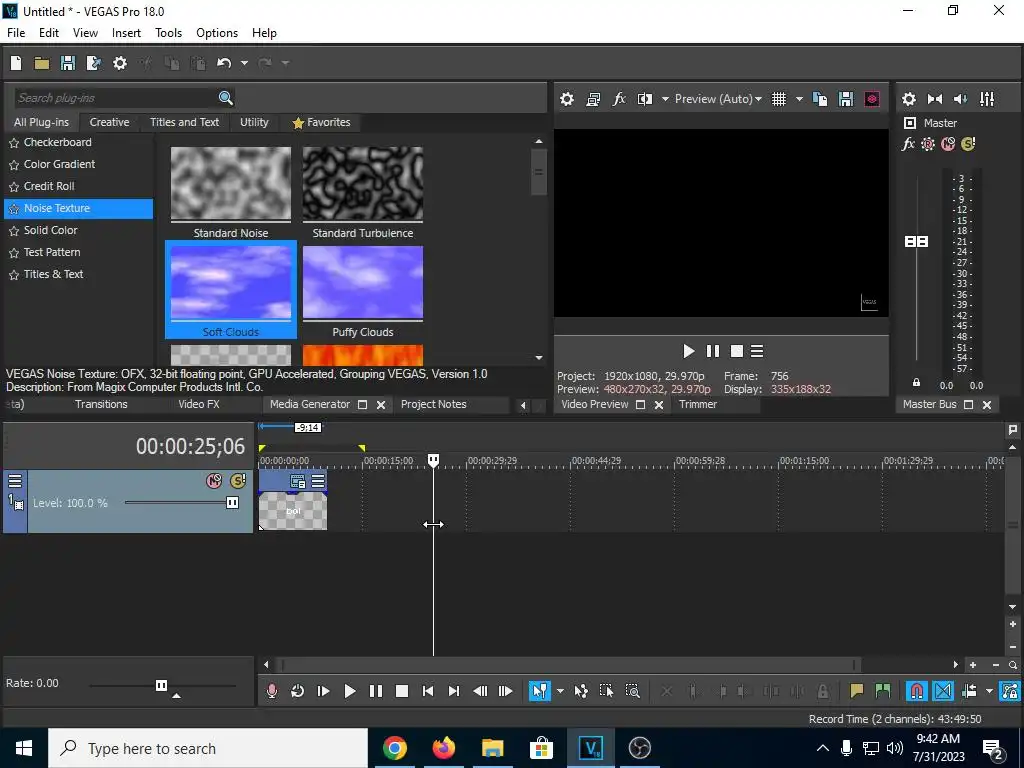Favorite Solid Color via star icon
The width and height of the screenshot is (1024, 768).
(x=14, y=231)
